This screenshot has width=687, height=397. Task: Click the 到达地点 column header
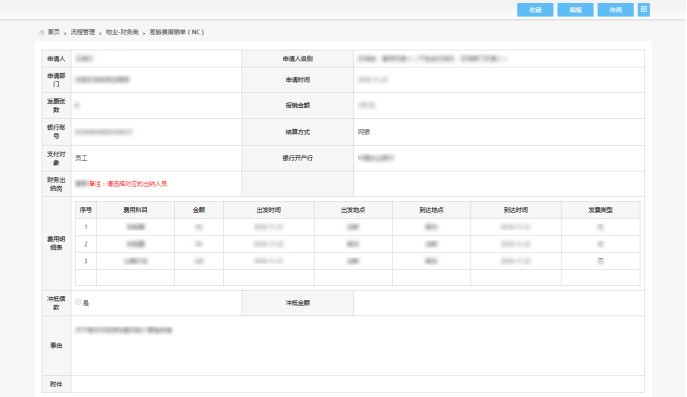click(431, 210)
